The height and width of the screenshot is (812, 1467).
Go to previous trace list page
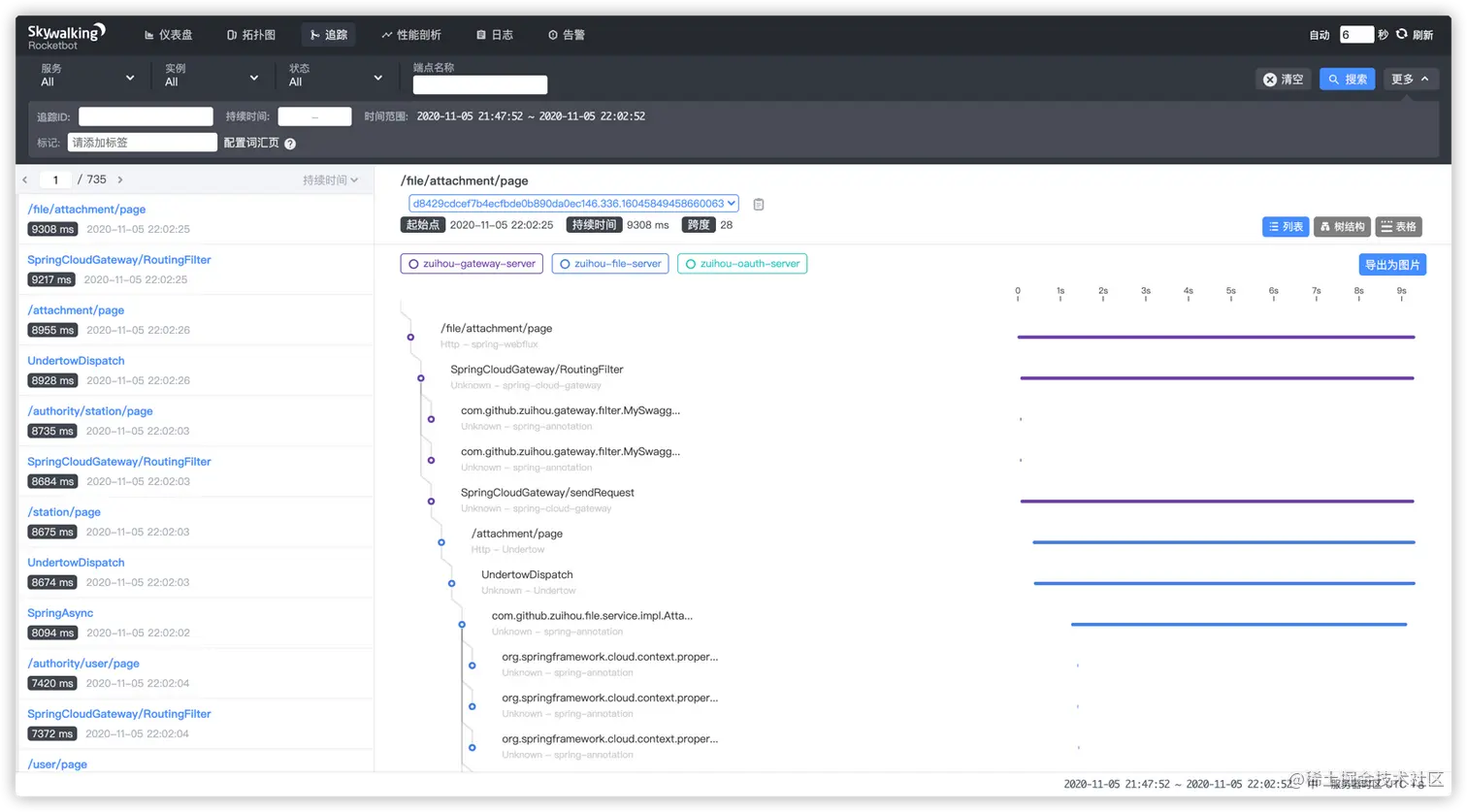point(25,179)
